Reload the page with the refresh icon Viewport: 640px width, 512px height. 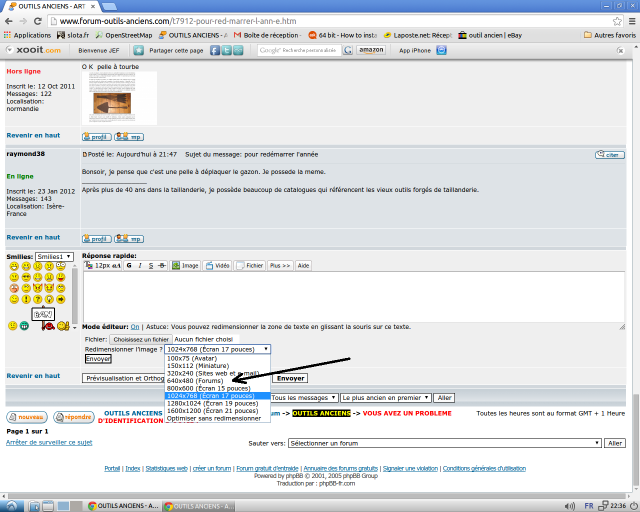coord(38,21)
